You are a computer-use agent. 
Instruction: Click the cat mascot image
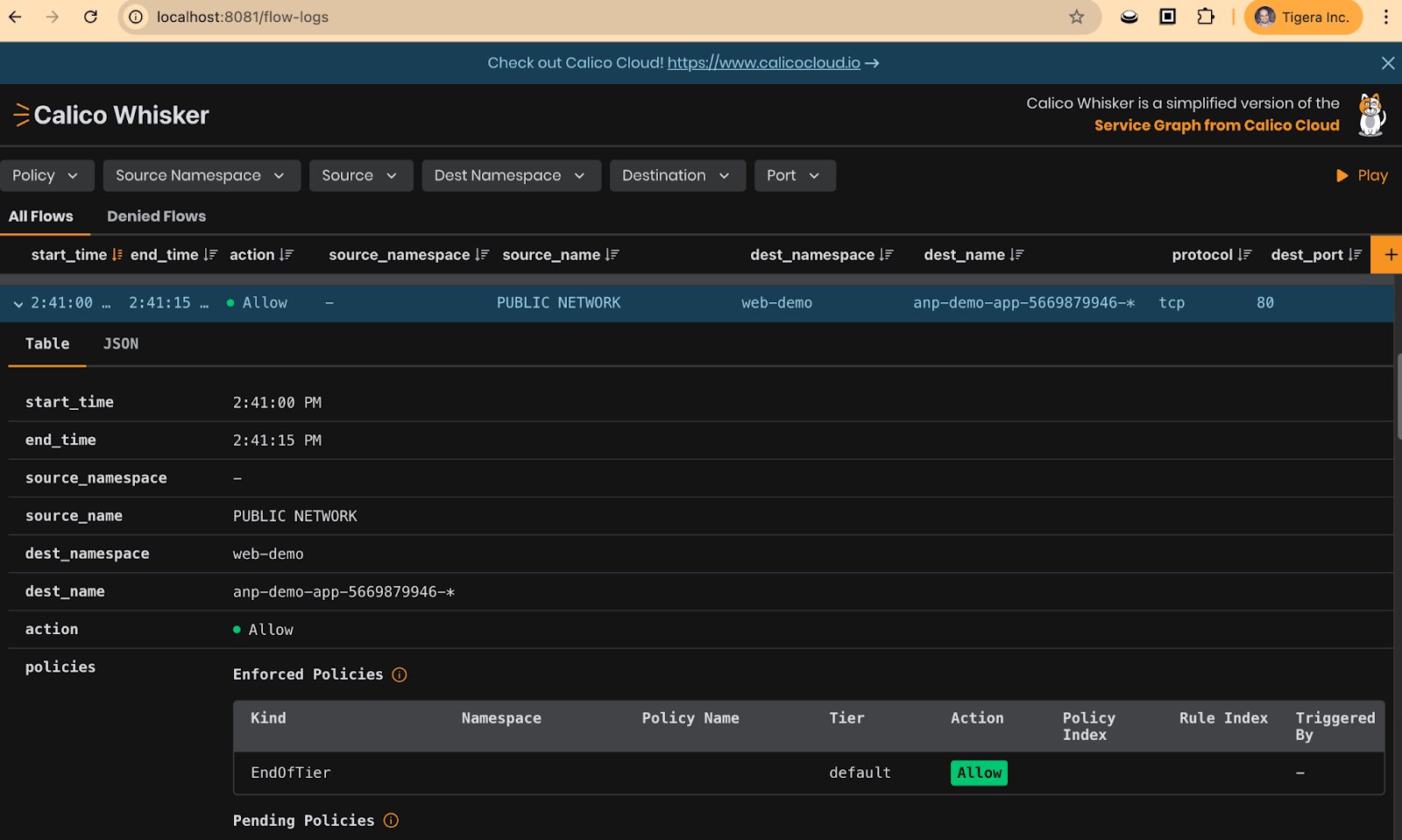coord(1371,114)
